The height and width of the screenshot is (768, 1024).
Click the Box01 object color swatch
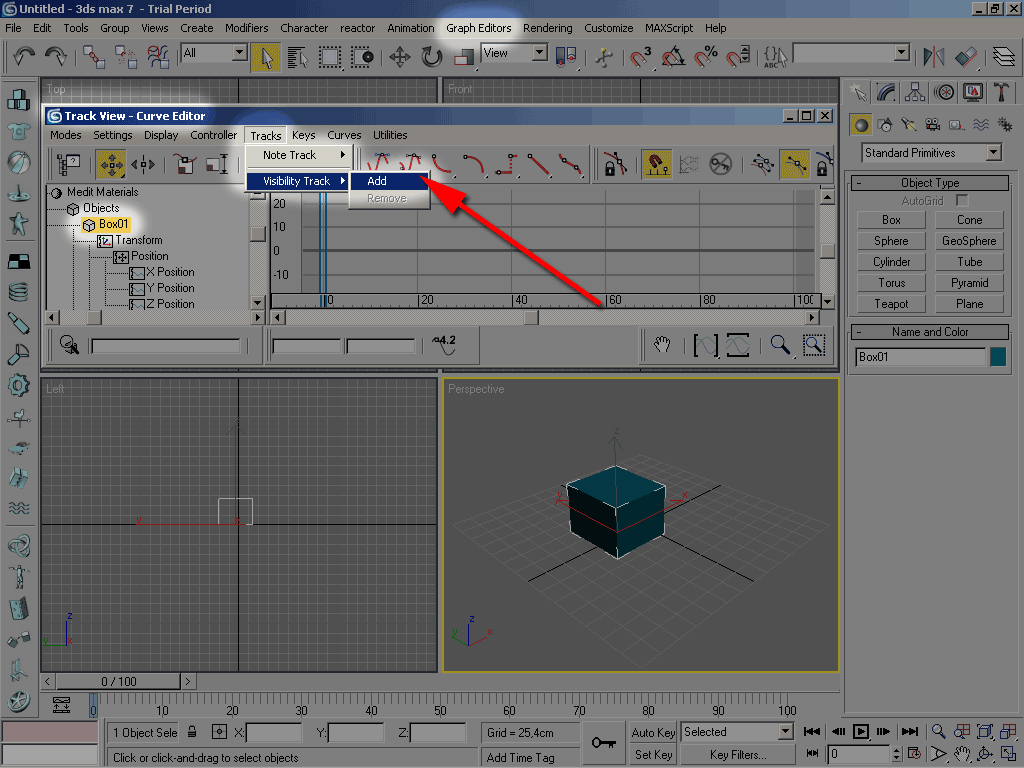point(998,357)
